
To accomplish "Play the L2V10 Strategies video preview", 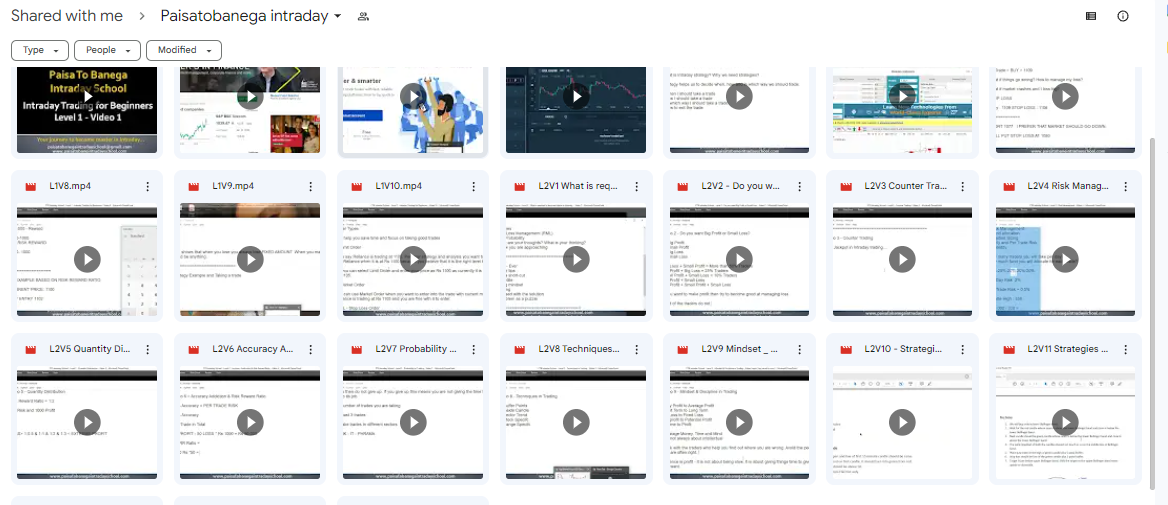I will tap(902, 422).
